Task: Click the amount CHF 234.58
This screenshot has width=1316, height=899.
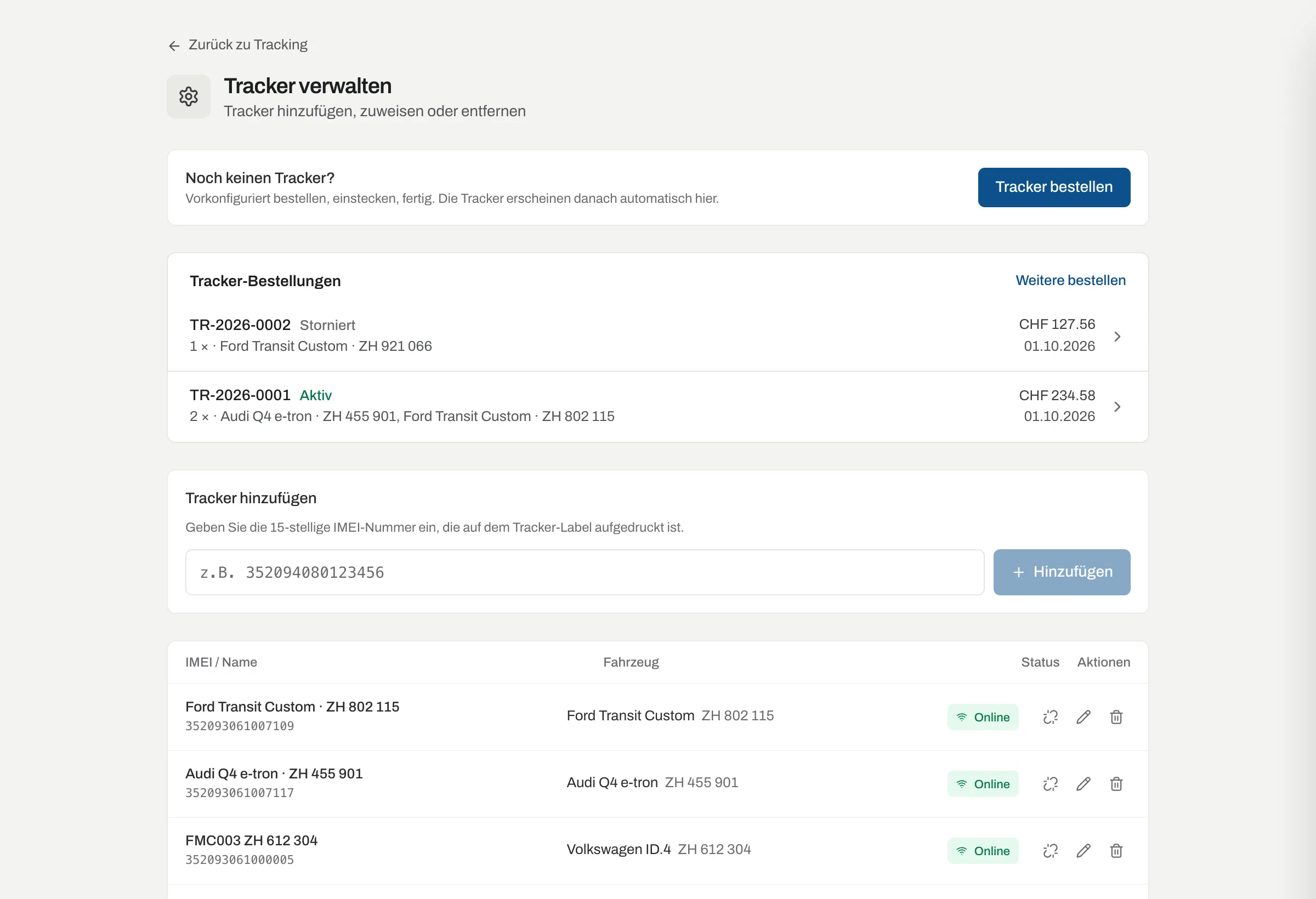Action: [x=1057, y=396]
